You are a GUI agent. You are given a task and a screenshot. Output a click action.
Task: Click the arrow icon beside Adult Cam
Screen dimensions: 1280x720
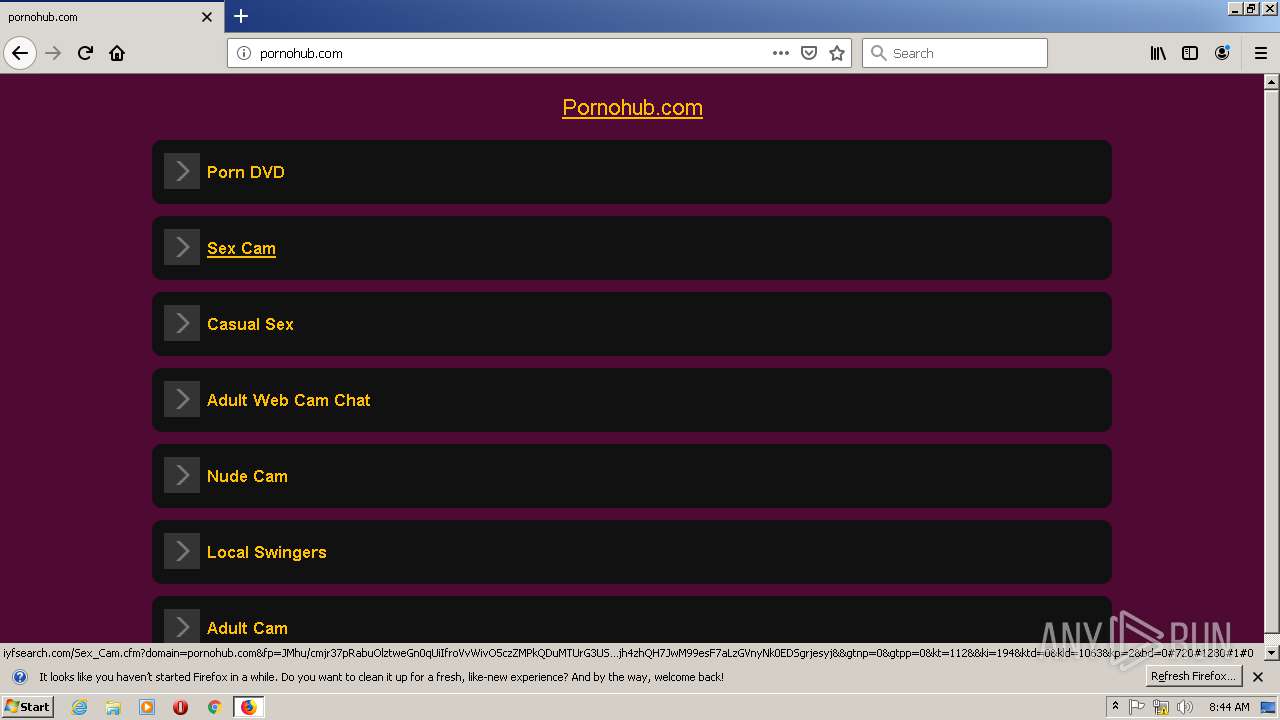point(182,626)
